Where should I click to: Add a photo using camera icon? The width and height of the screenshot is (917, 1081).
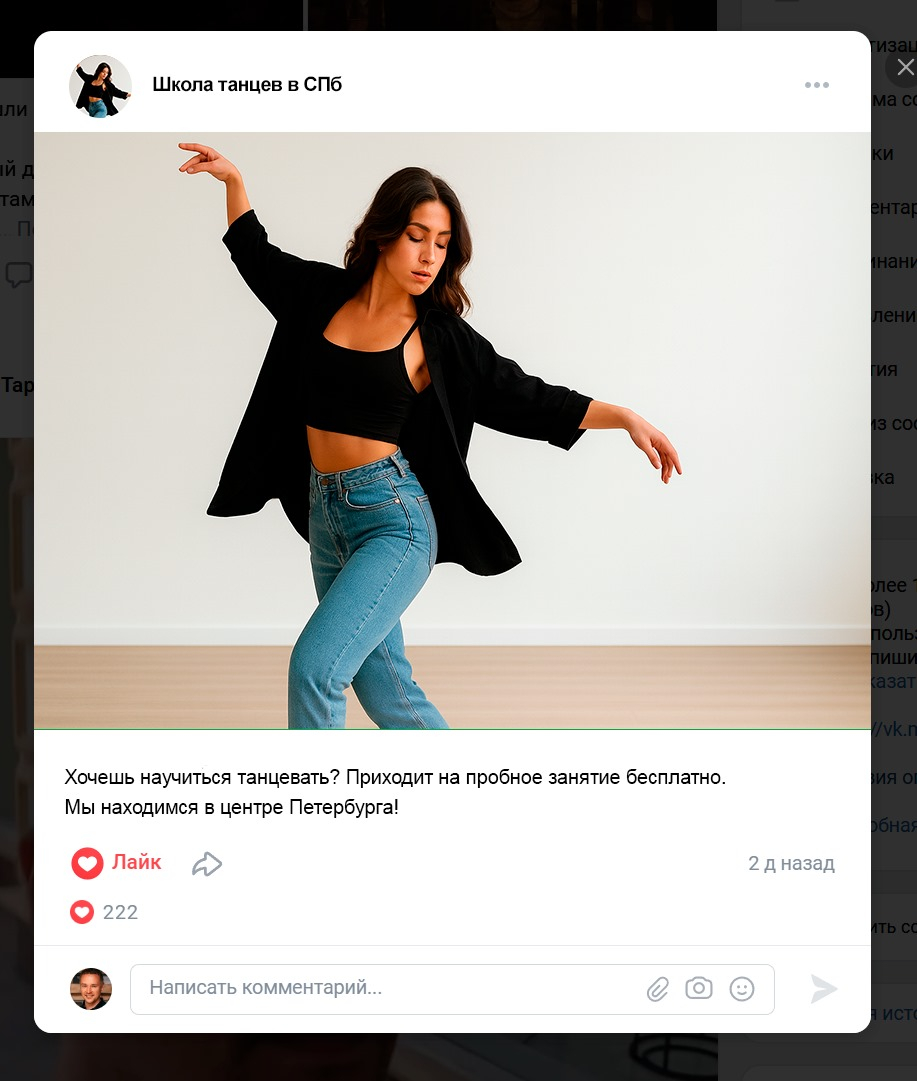[x=698, y=988]
